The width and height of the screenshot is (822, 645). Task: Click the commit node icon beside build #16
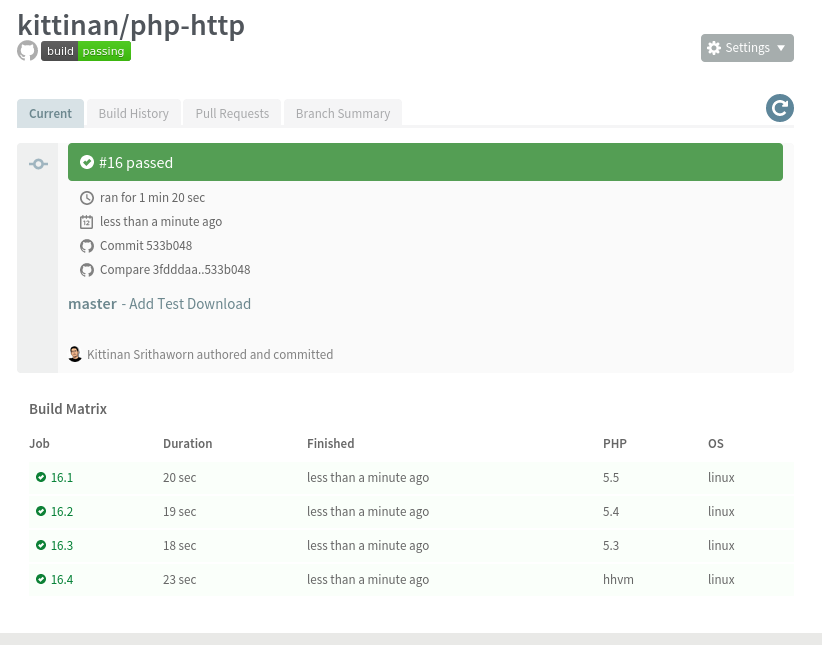pos(38,164)
